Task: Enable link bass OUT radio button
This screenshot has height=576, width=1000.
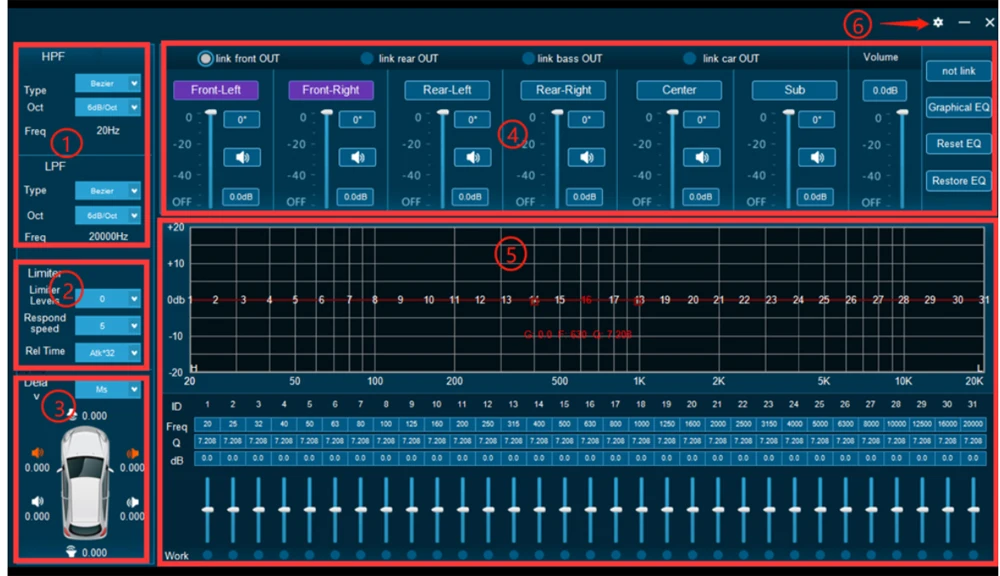Action: pos(528,59)
